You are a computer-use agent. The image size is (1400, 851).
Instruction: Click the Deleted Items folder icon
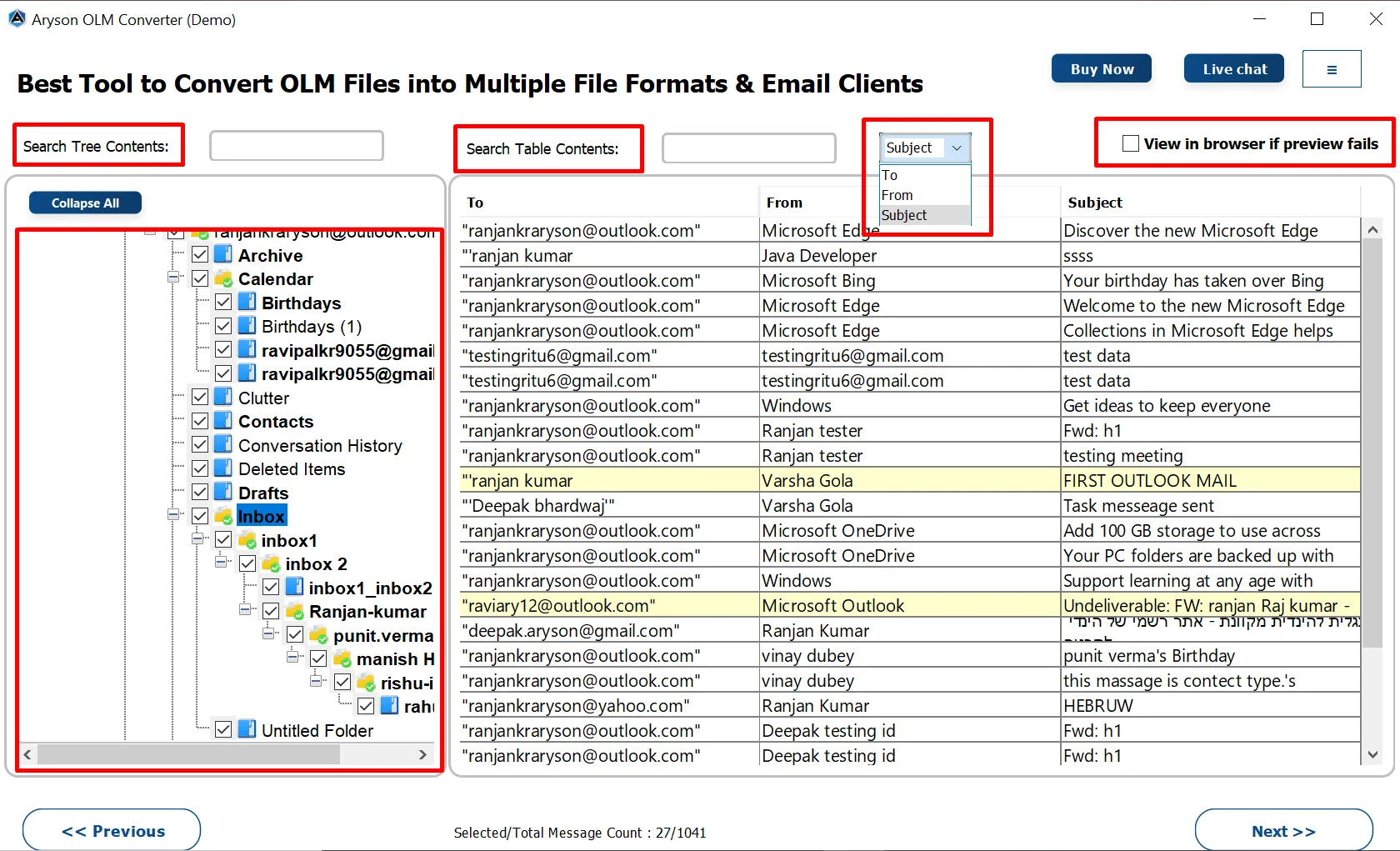click(x=223, y=468)
